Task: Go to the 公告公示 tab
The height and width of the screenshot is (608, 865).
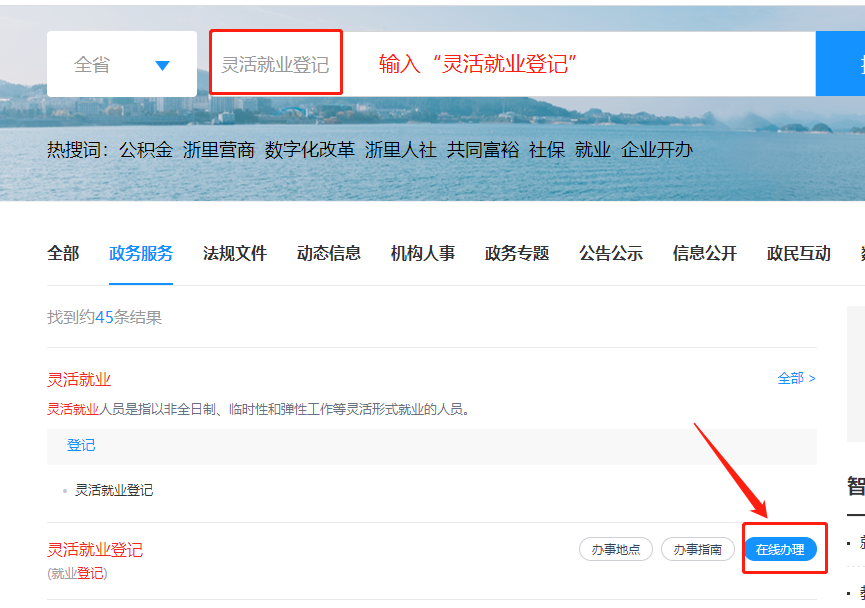Action: tap(611, 254)
